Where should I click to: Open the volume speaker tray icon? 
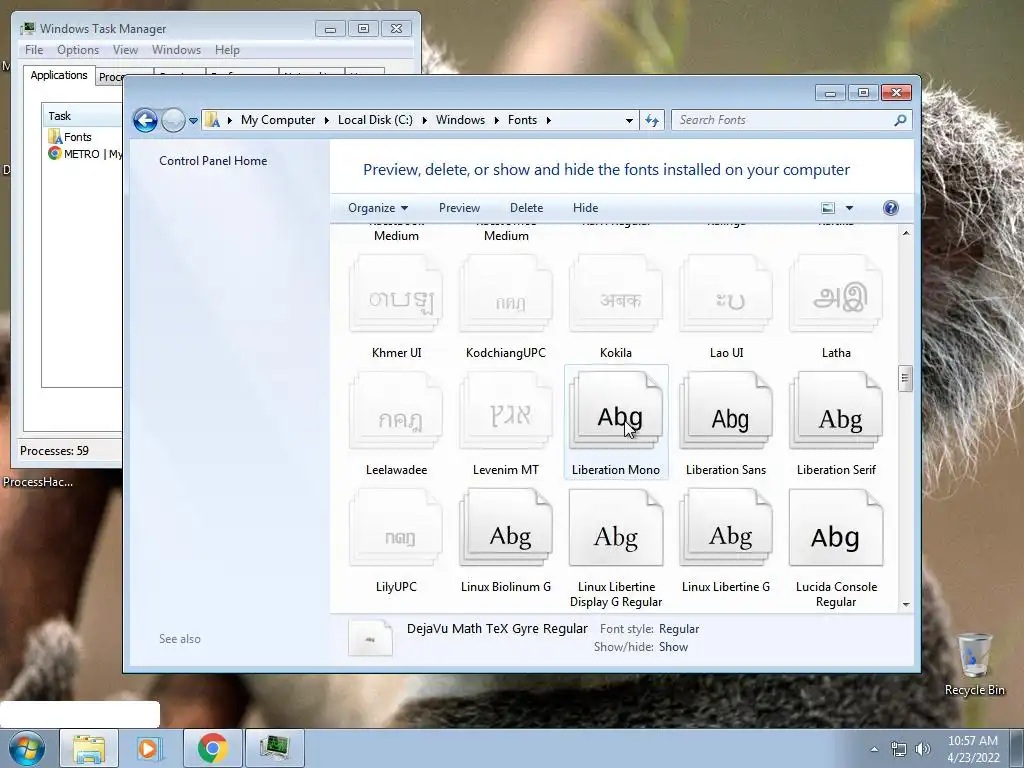[x=923, y=749]
